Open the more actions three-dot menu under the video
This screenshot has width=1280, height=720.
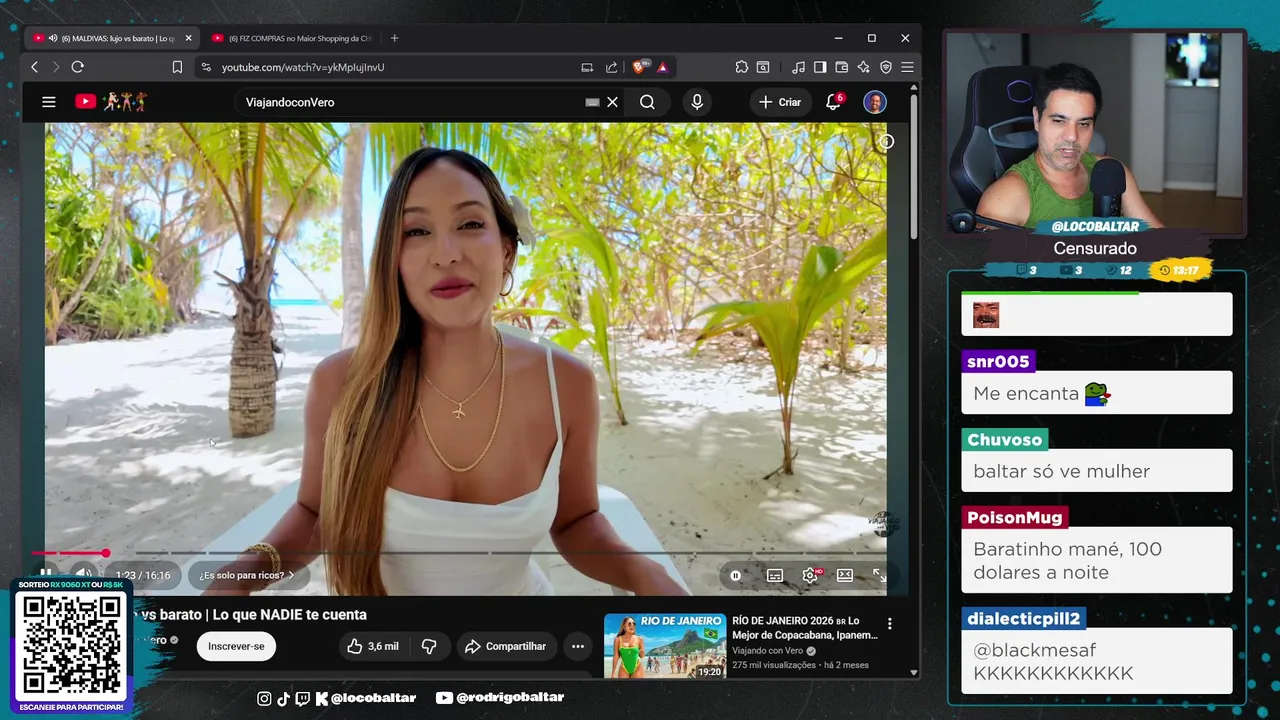click(577, 646)
